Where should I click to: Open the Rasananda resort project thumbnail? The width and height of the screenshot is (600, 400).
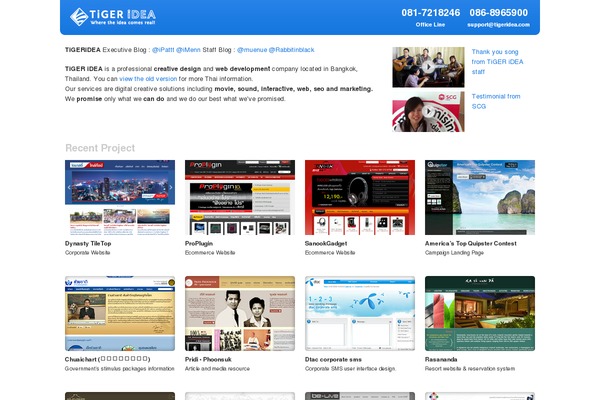[480, 313]
